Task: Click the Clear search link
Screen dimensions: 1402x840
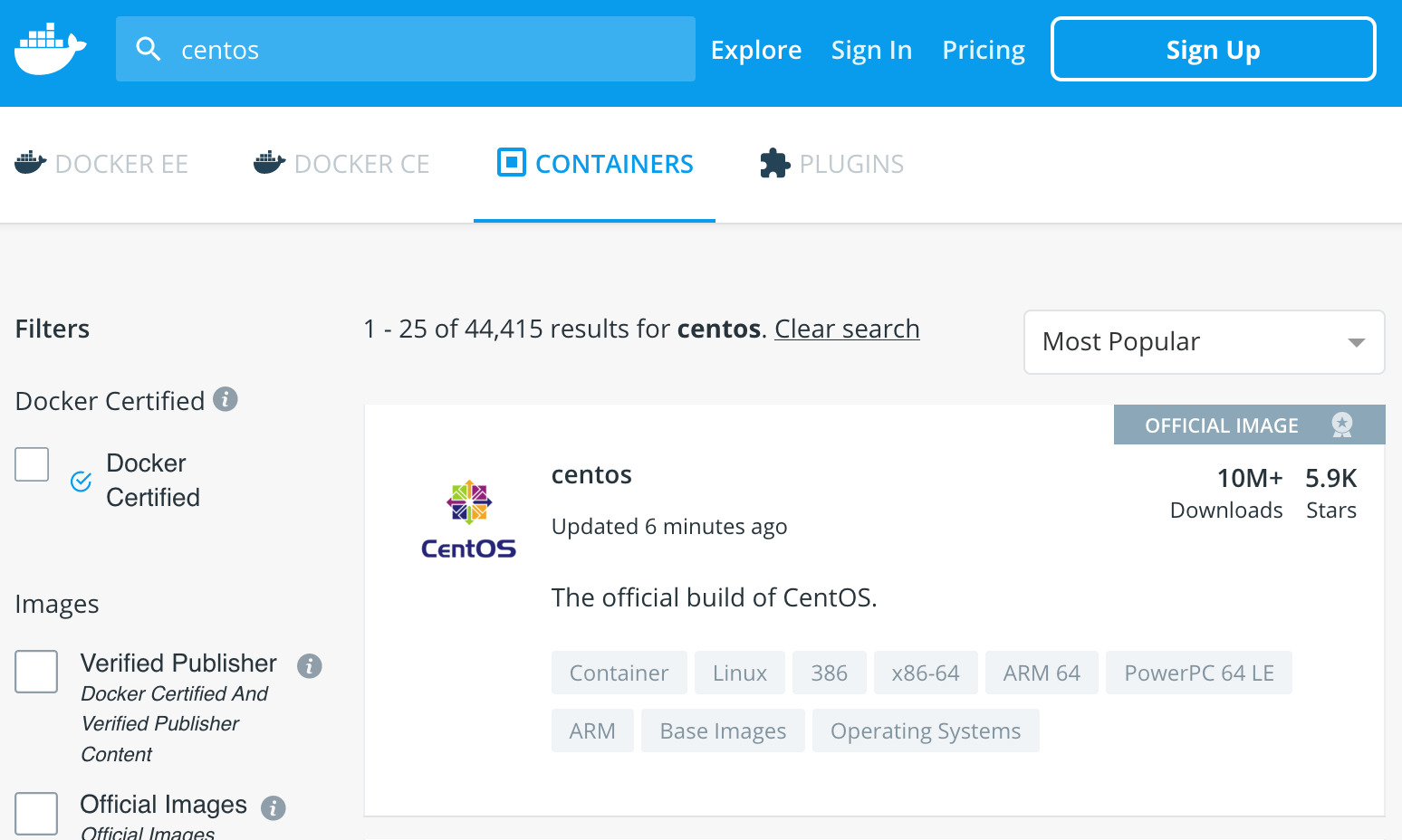Action: click(847, 329)
